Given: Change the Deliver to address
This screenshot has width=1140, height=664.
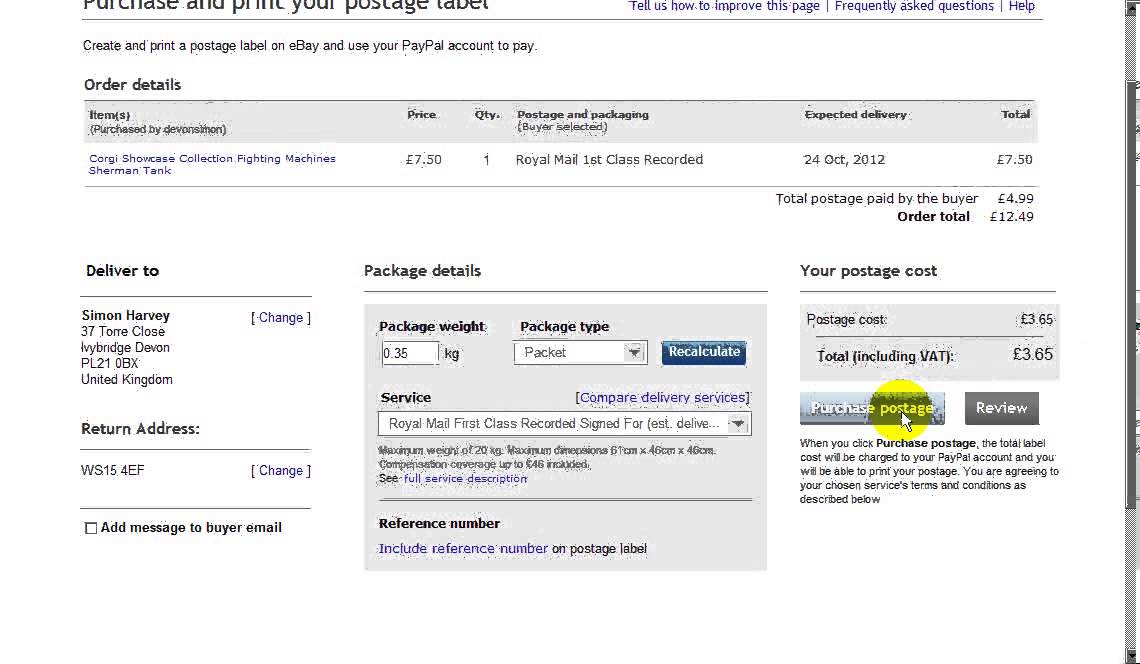Looking at the screenshot, I should click(281, 318).
